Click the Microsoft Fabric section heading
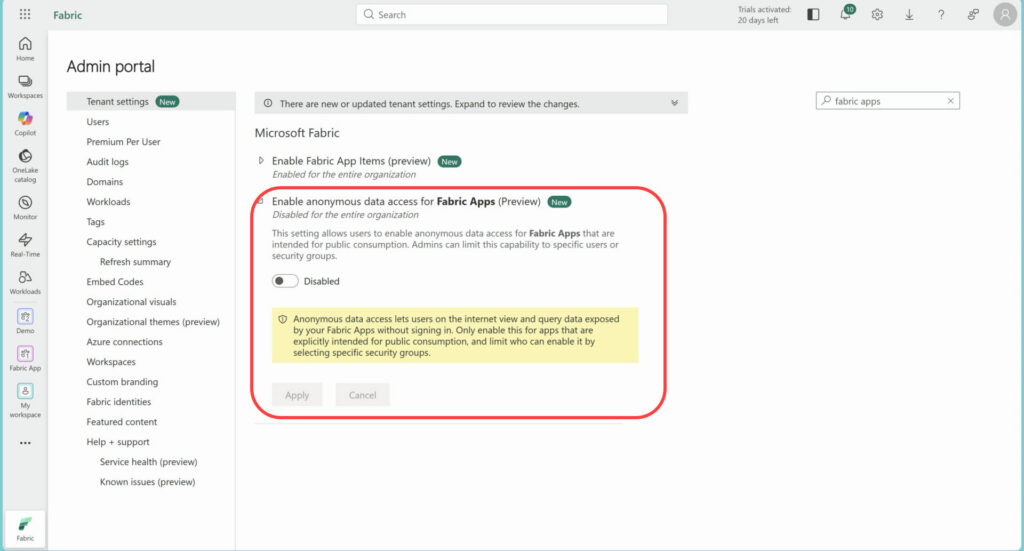This screenshot has width=1024, height=551. (x=297, y=133)
